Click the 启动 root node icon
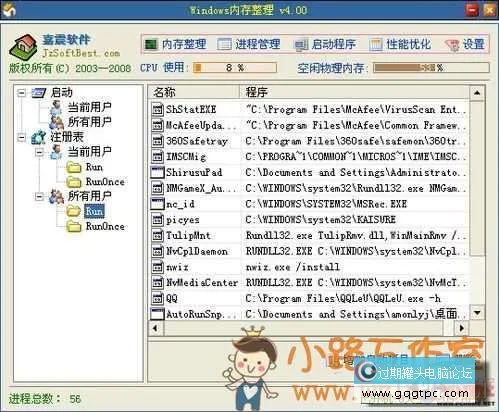 [x=39, y=93]
